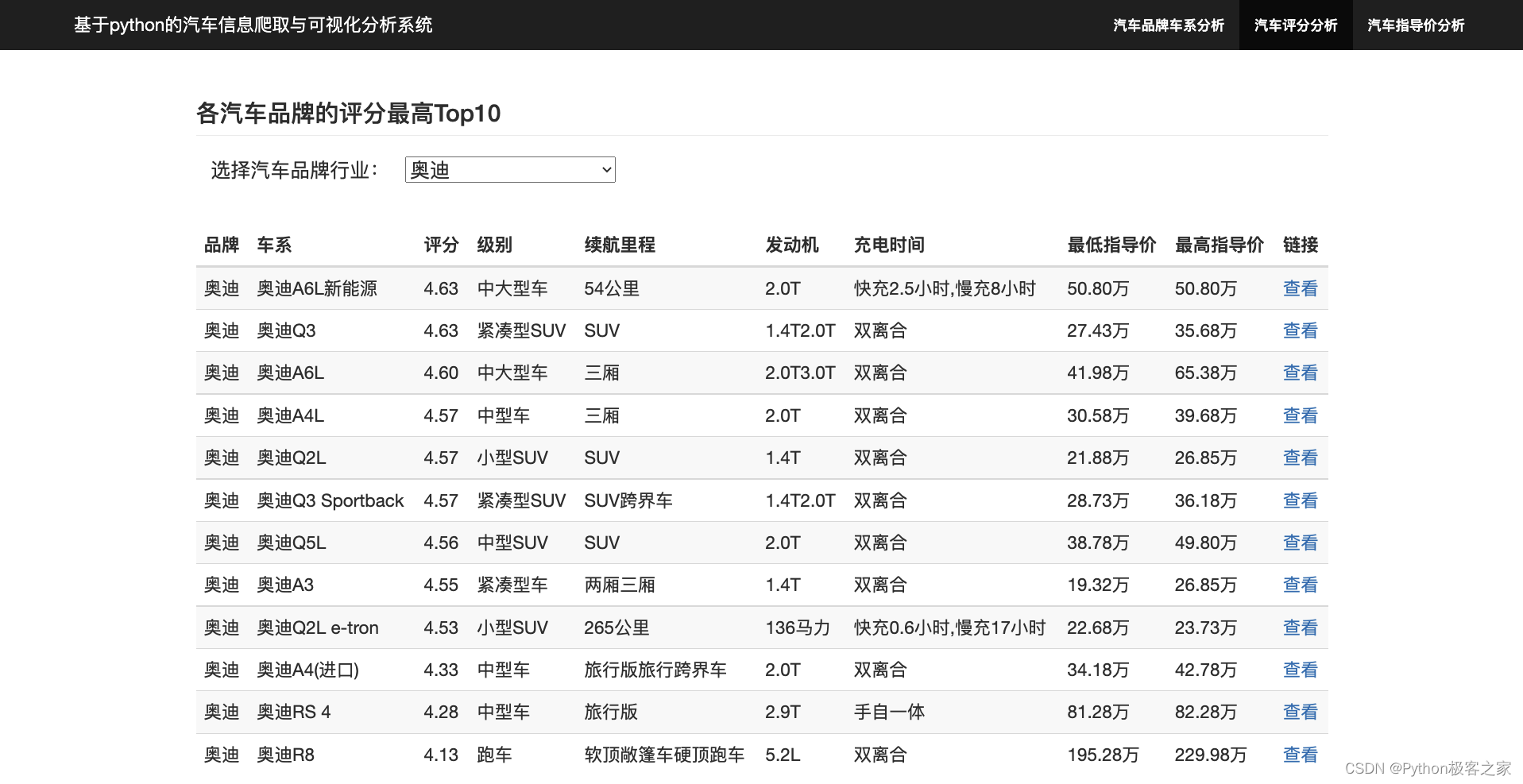The height and width of the screenshot is (784, 1523).
Task: Click the 快充2.5小时,慢充8小时 cell
Action: pos(945,288)
